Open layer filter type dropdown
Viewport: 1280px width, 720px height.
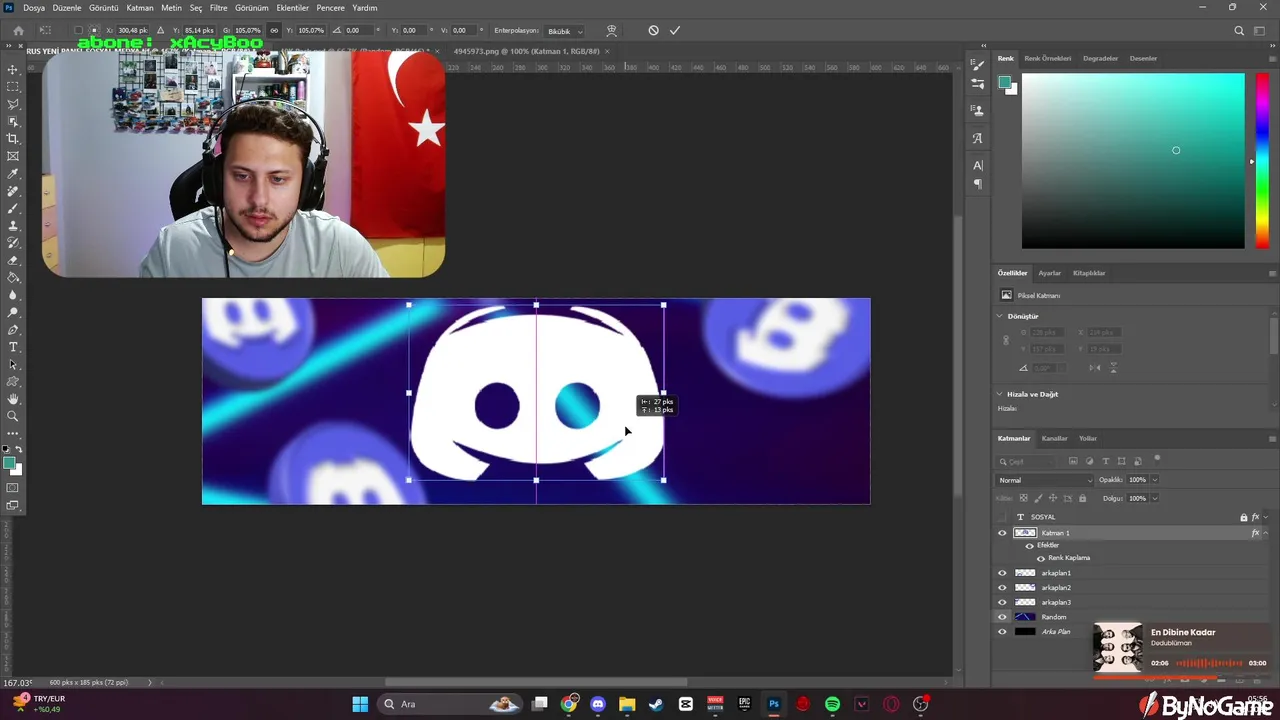tap(1025, 461)
